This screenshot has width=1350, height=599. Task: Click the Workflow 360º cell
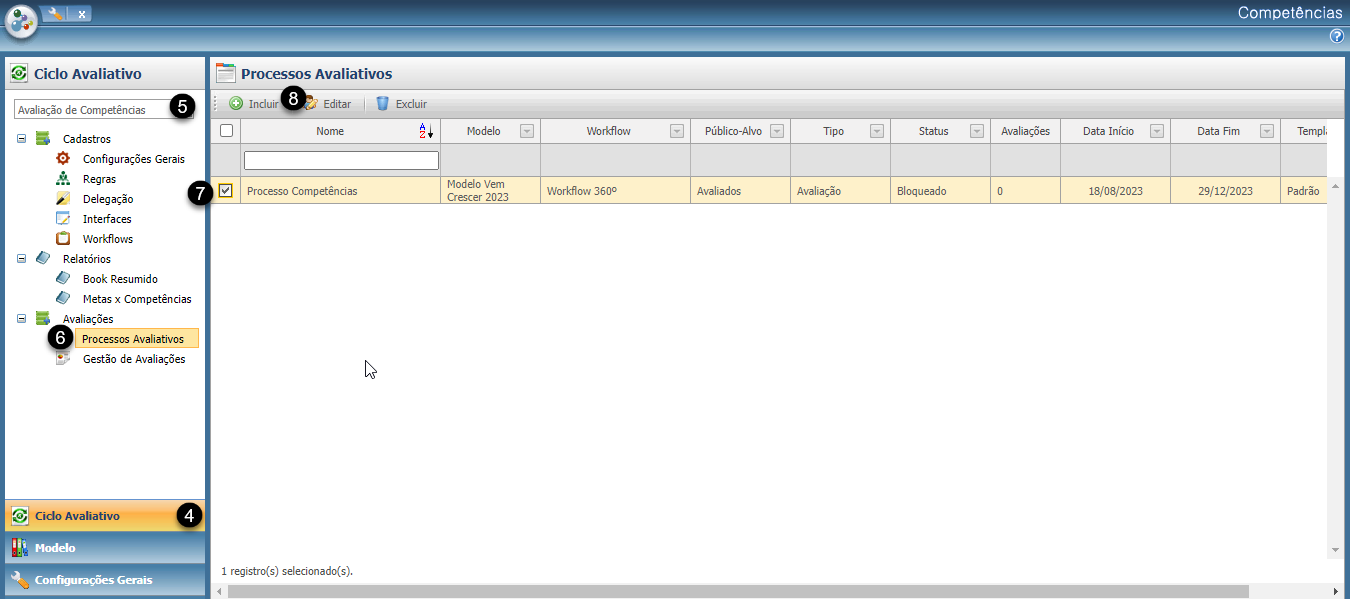[615, 191]
